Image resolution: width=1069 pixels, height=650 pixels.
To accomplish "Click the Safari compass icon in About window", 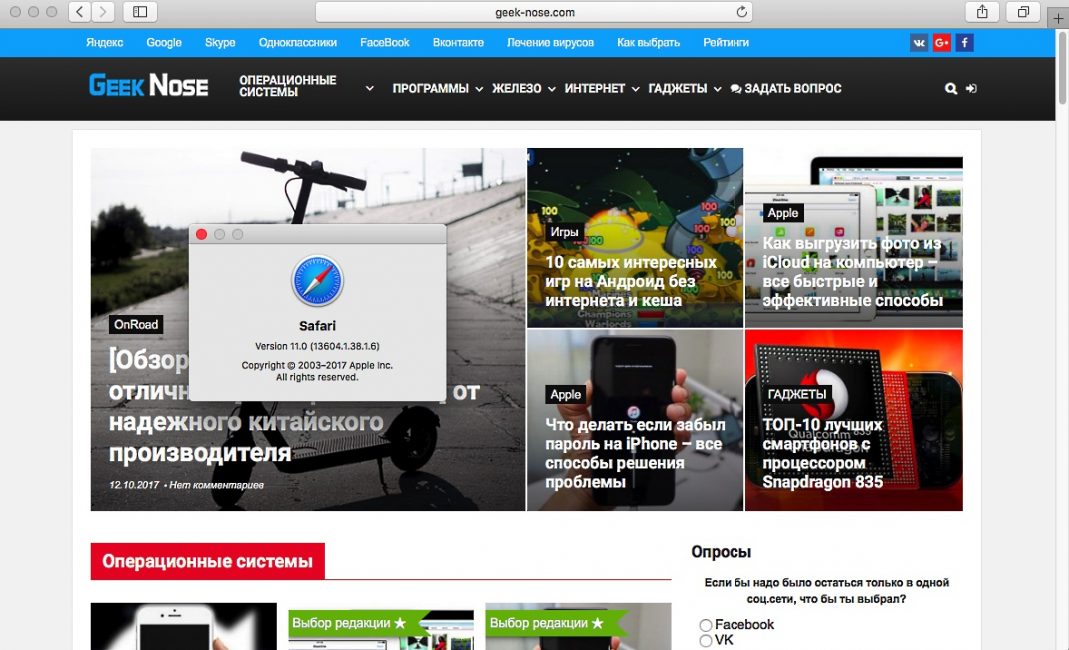I will (317, 281).
